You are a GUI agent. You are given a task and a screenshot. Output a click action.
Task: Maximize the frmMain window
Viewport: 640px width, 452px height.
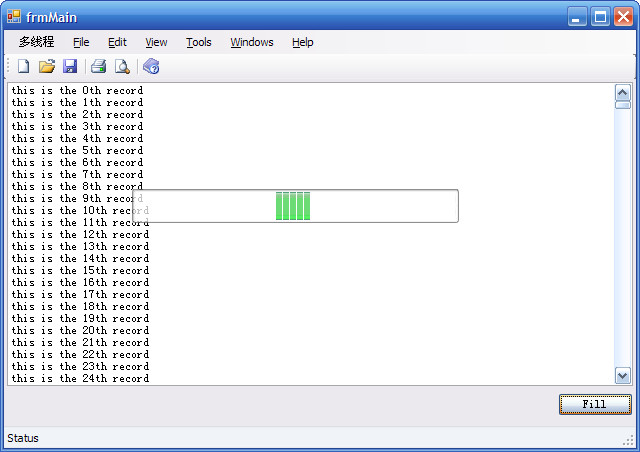(x=600, y=17)
